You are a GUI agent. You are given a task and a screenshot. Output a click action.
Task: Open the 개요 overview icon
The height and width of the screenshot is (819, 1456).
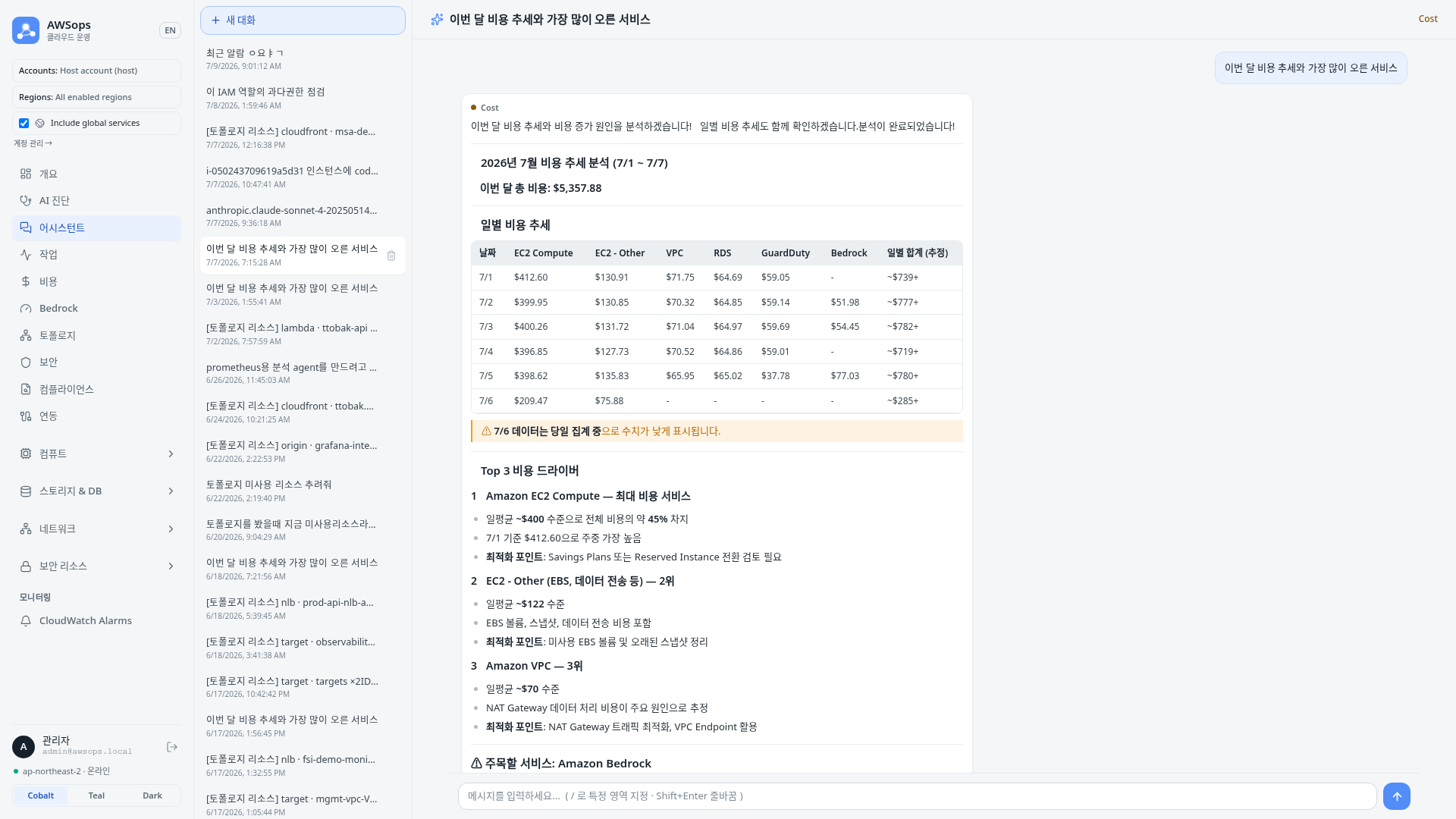tap(26, 174)
